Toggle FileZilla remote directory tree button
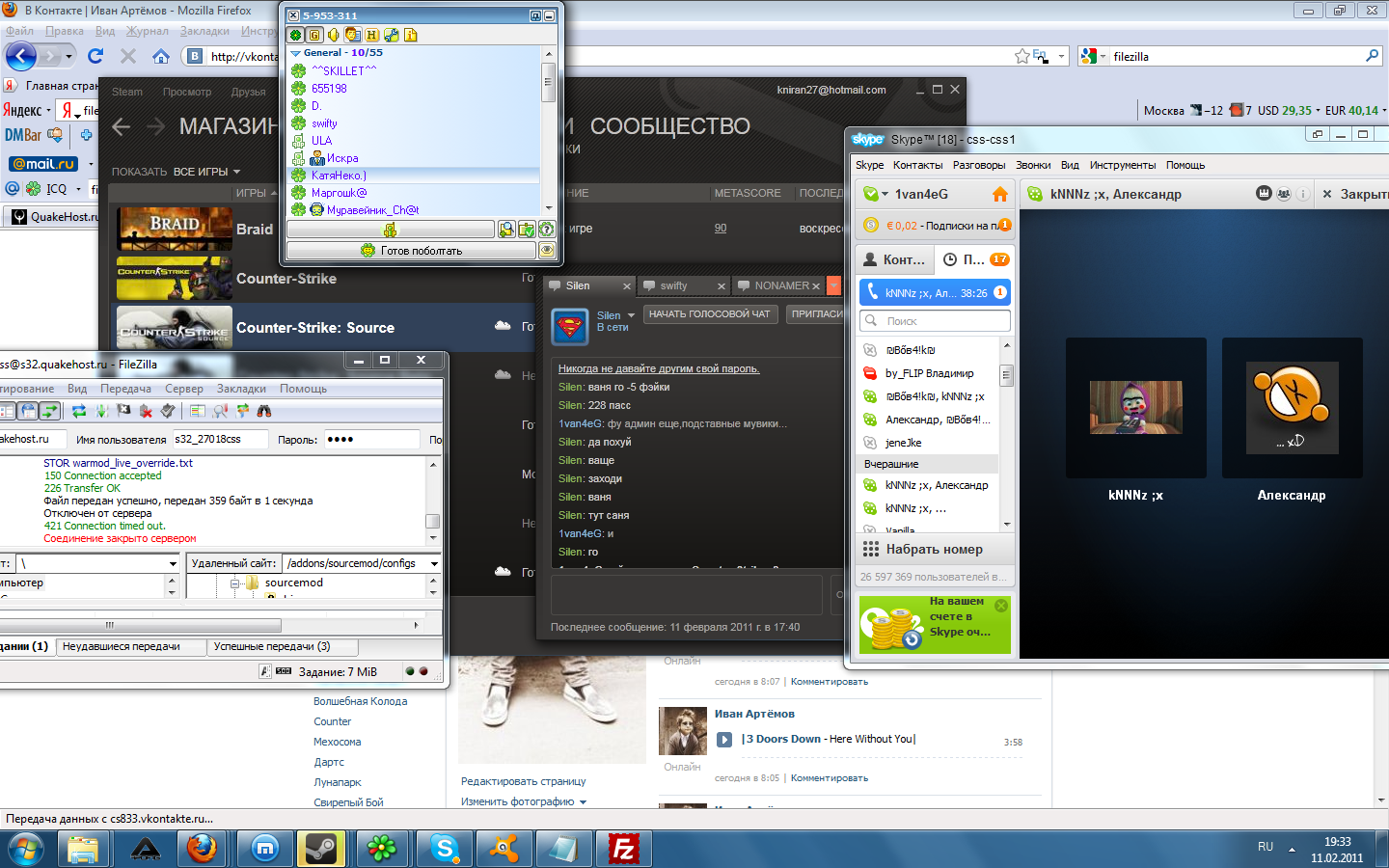 click(28, 411)
